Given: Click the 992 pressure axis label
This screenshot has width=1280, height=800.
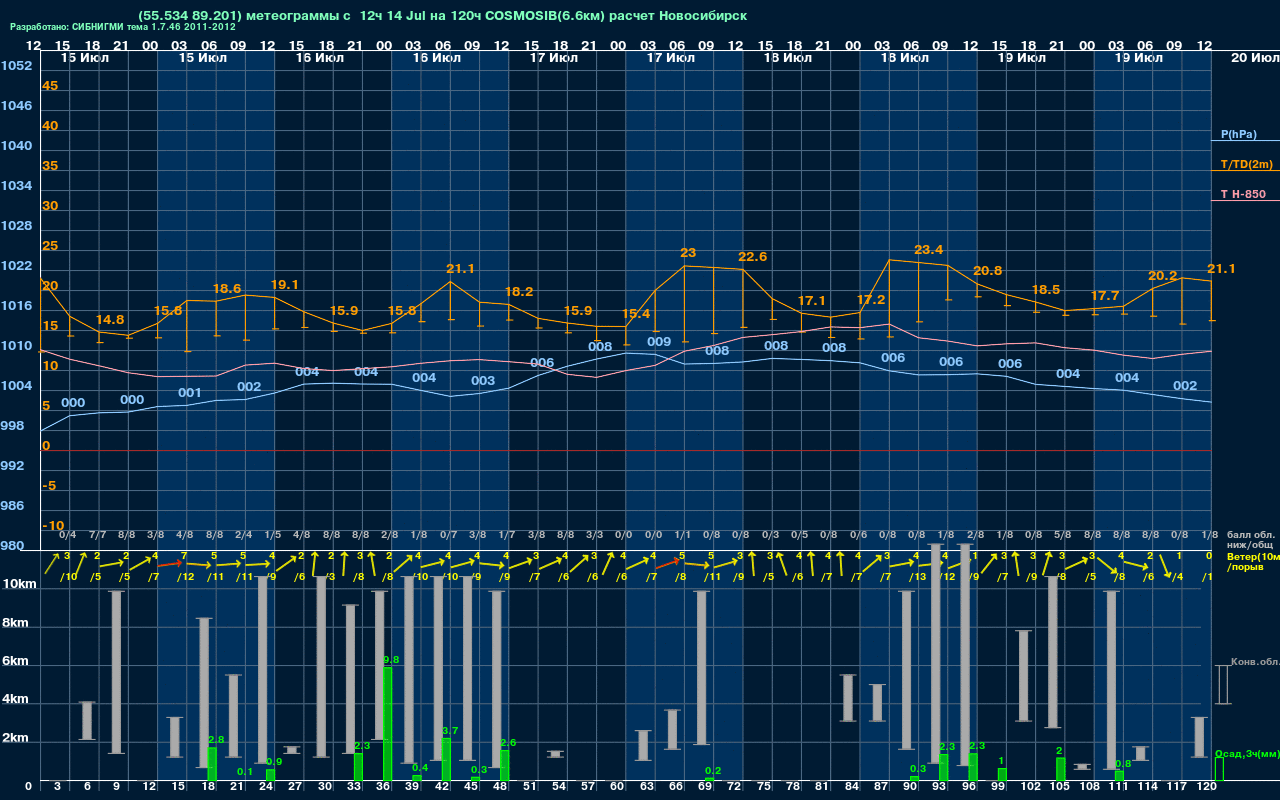Looking at the screenshot, I should pos(13,466).
